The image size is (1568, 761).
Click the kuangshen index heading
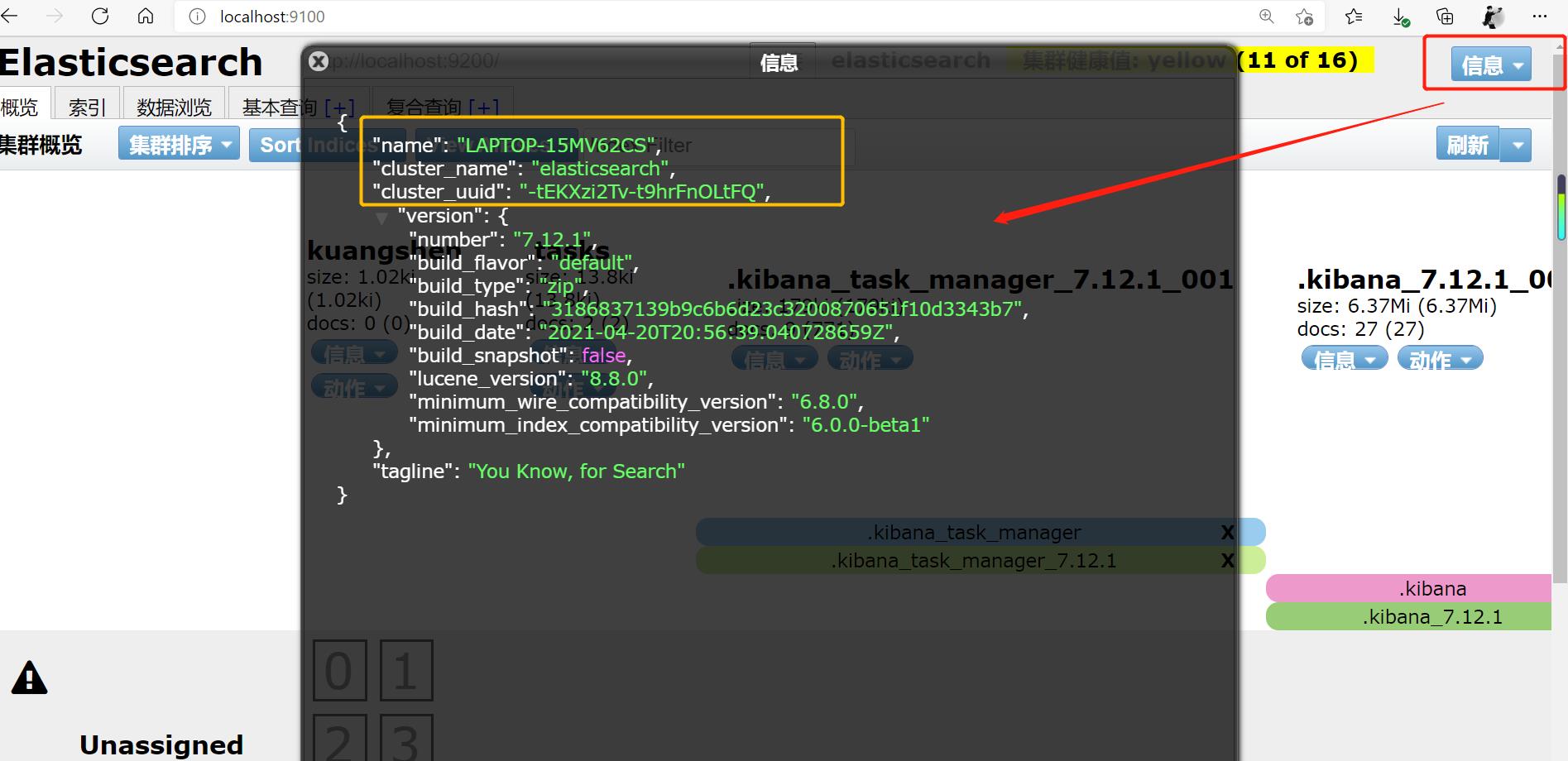tap(384, 250)
